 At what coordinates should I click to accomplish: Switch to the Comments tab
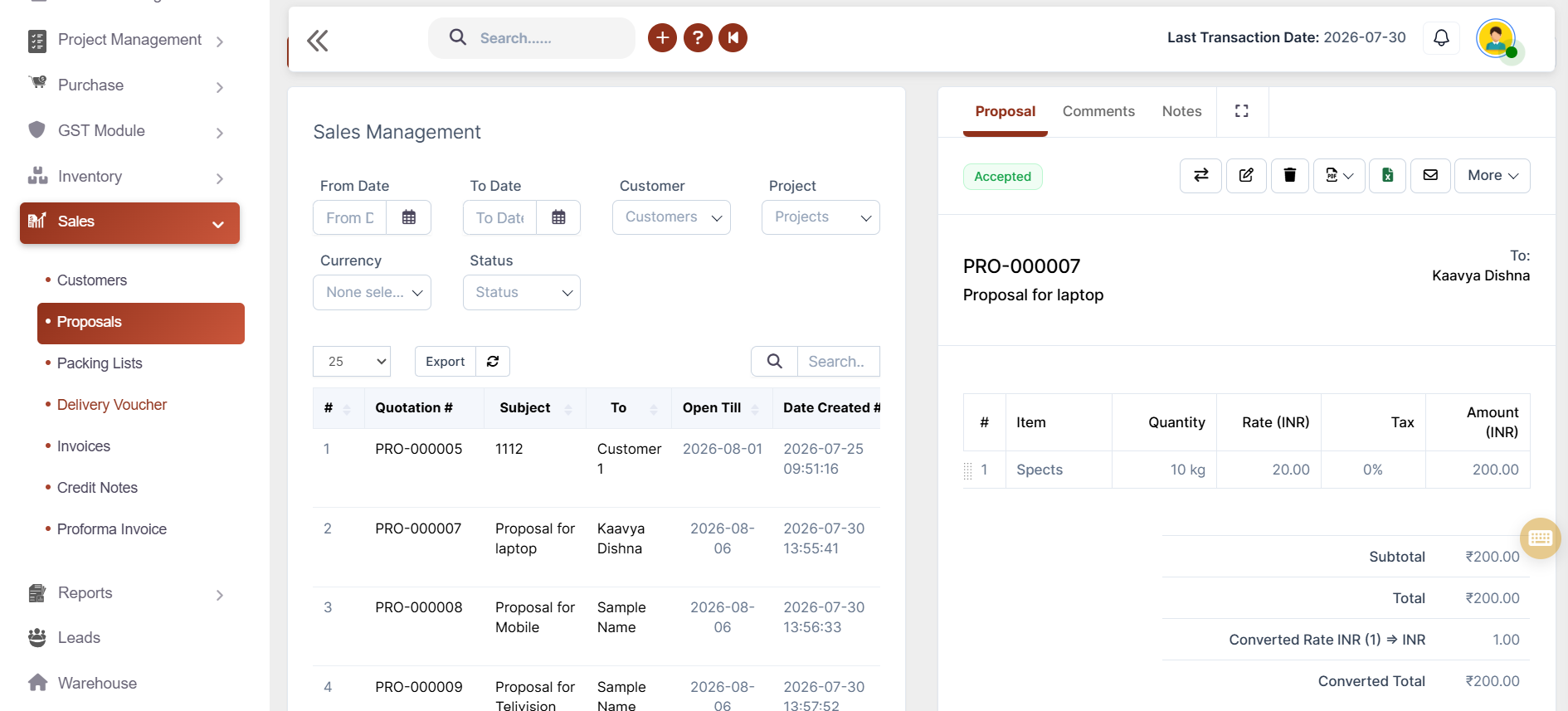tap(1098, 111)
